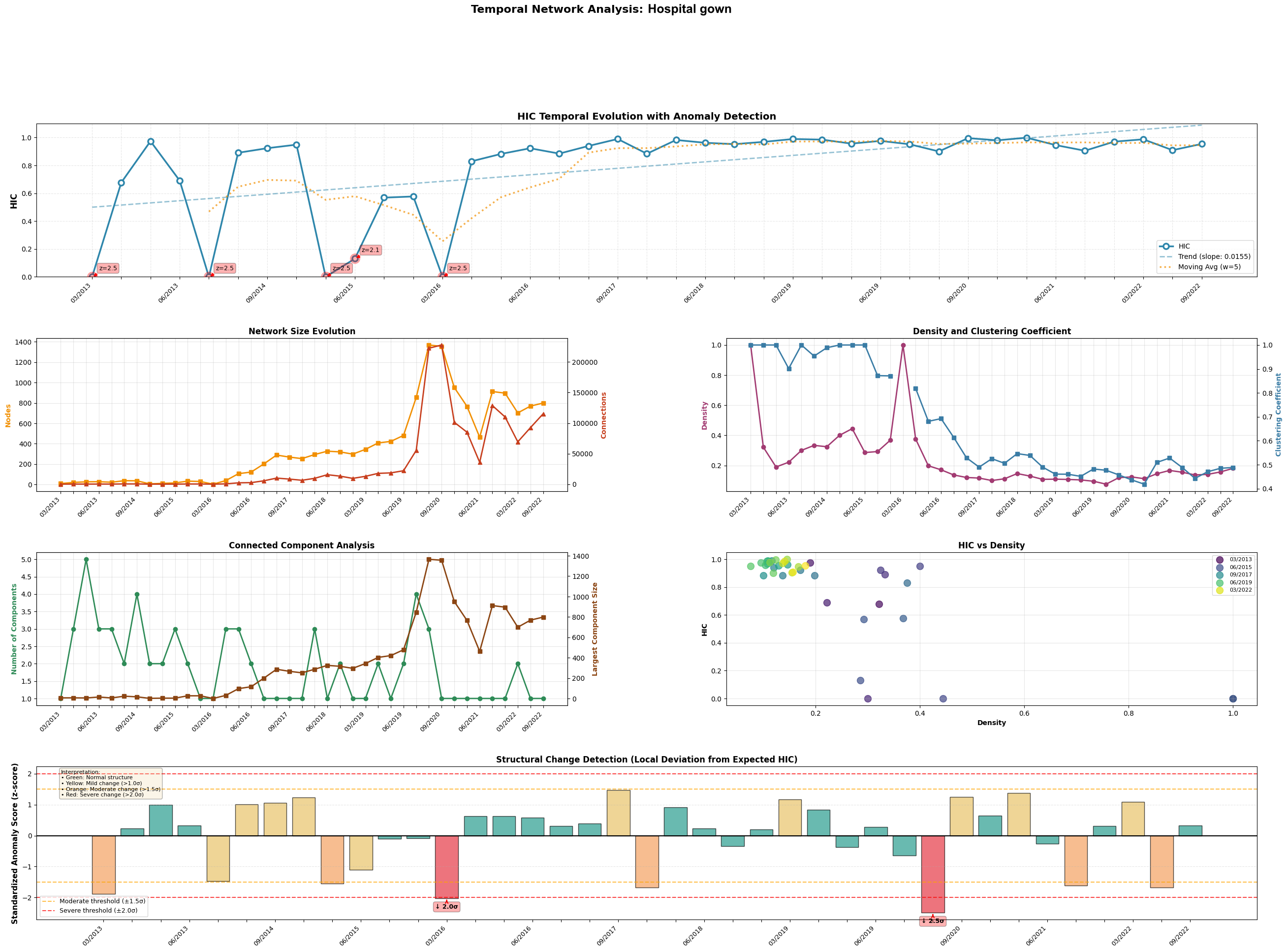
Task: Click the Interpretation text box
Action: 111,783
